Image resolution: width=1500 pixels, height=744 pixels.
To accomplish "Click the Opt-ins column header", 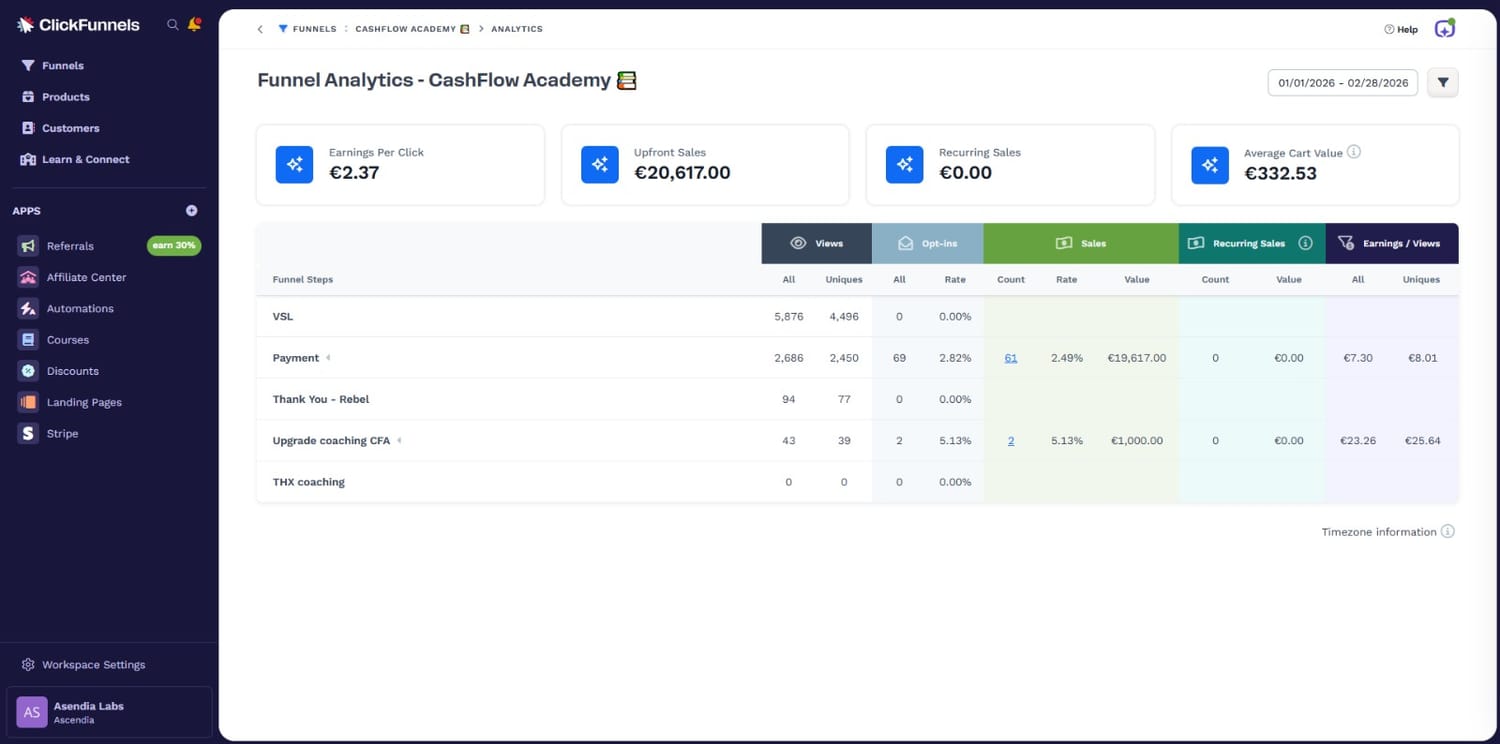I will point(928,243).
